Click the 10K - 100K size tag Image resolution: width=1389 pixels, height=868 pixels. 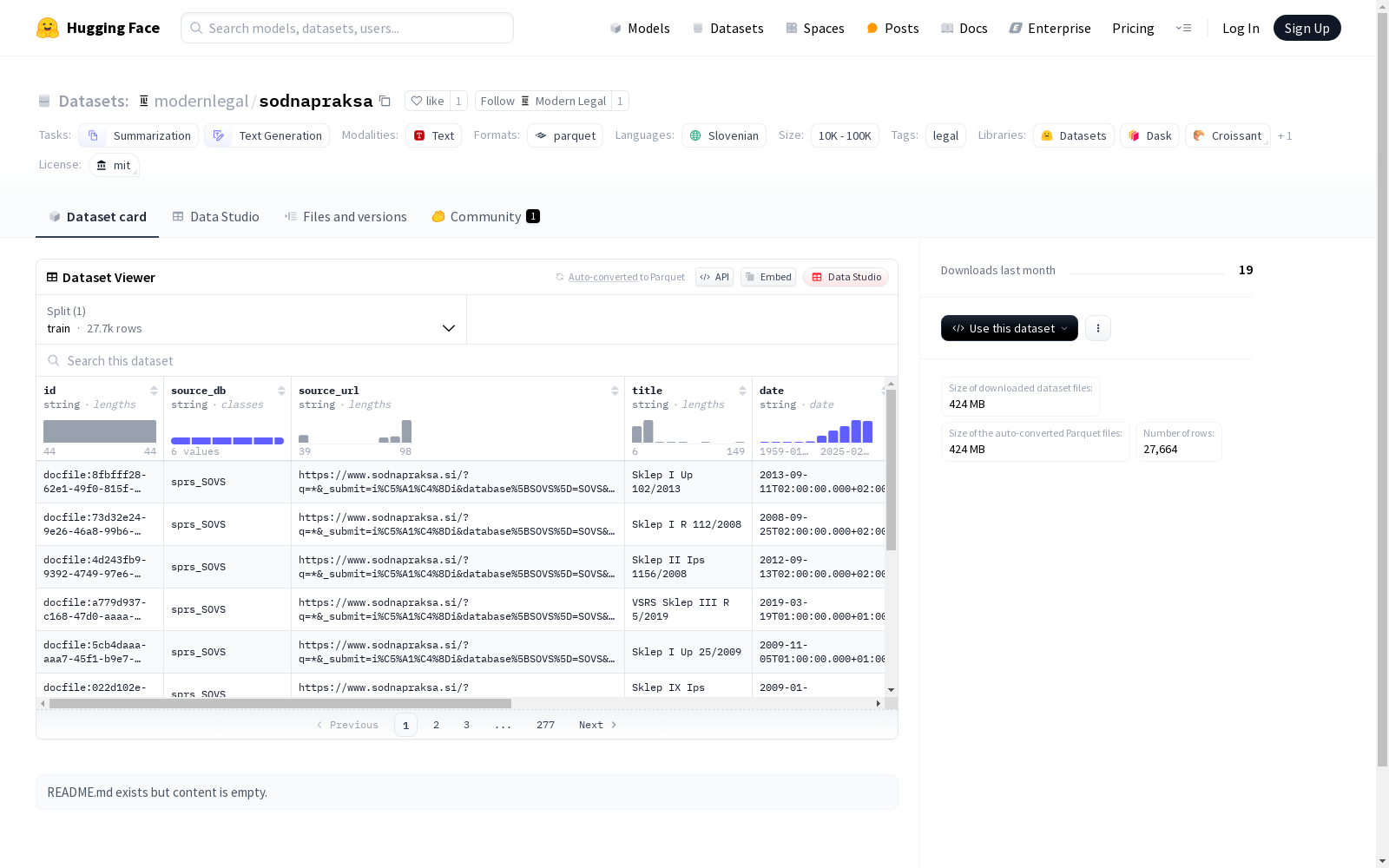[845, 135]
